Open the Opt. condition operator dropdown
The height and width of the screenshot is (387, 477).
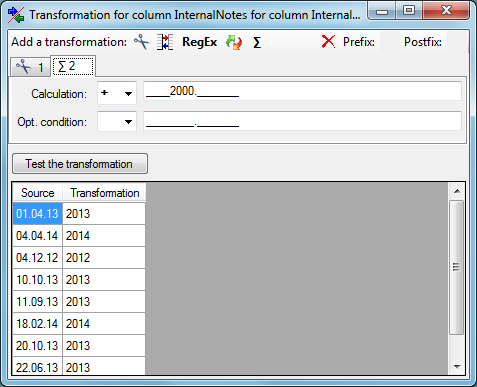click(117, 121)
